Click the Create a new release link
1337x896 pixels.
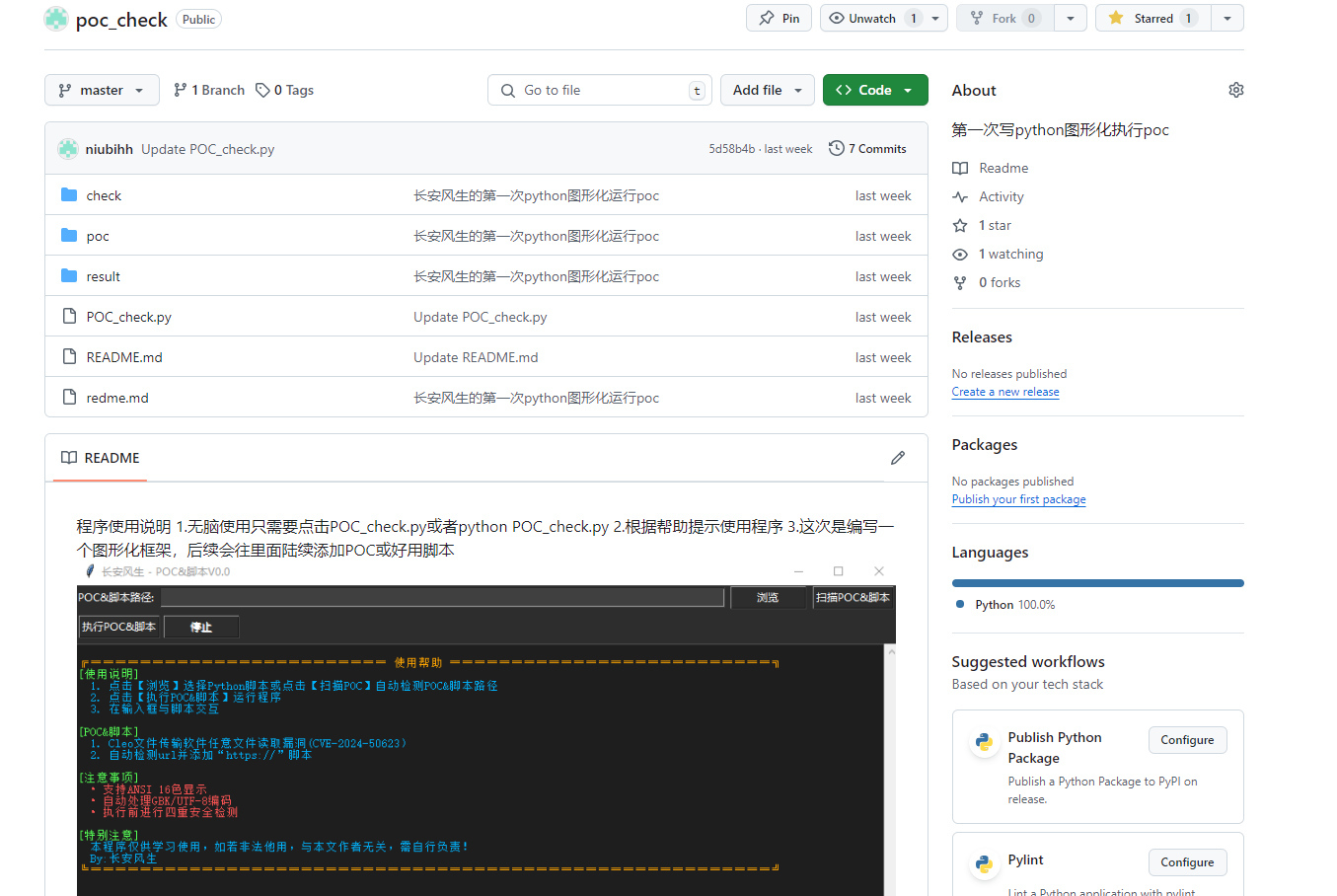click(1004, 392)
